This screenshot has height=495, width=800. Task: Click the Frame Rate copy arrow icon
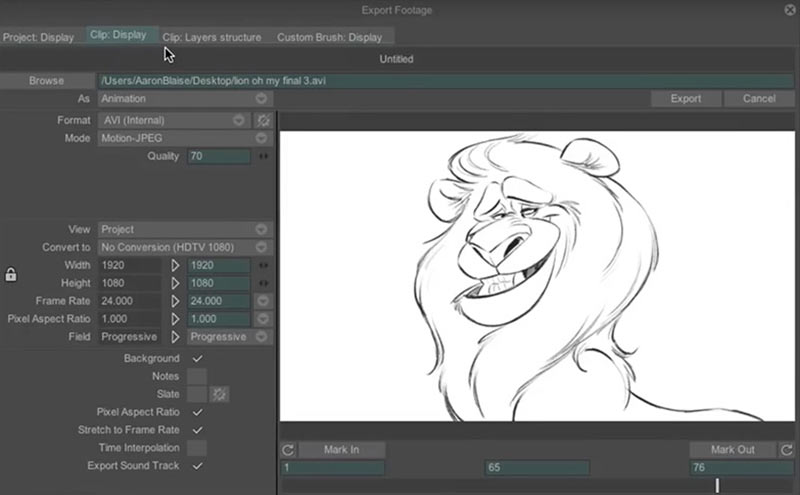pyautogui.click(x=175, y=301)
